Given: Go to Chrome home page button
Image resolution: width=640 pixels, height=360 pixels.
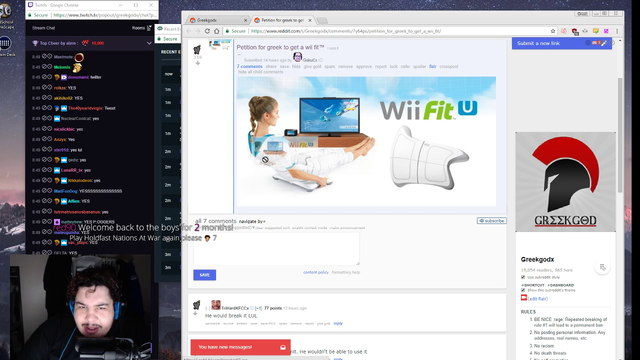Looking at the screenshot, I should 217,31.
